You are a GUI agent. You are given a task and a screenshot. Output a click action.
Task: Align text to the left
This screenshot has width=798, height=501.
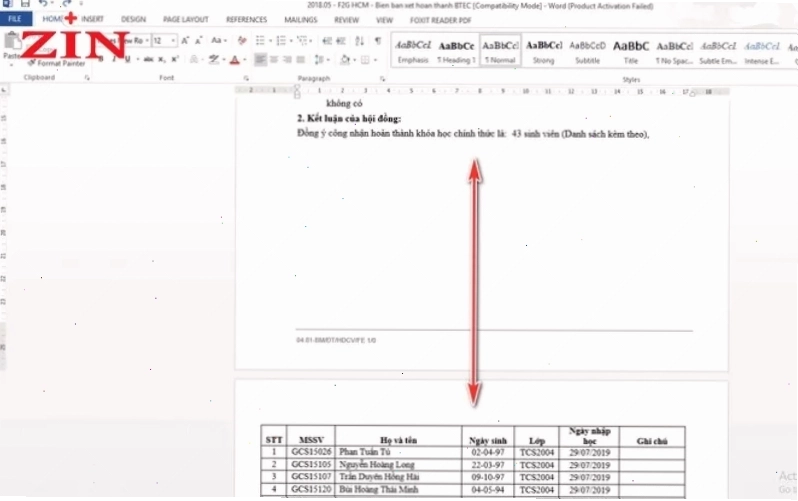click(x=260, y=60)
